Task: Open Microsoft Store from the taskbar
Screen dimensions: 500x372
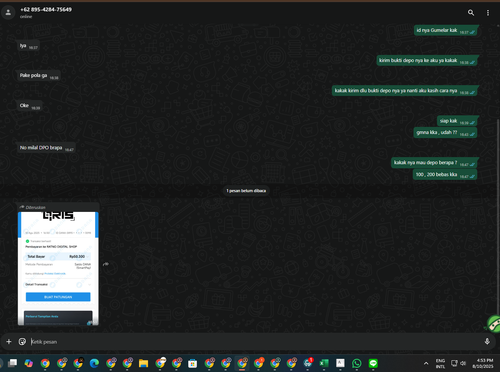Action: tap(193, 363)
